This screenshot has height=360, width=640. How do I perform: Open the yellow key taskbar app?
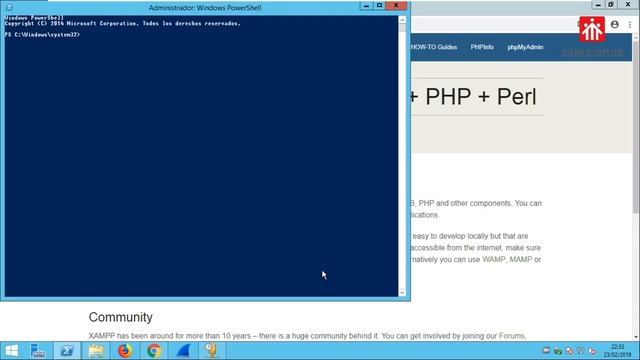[x=212, y=351]
